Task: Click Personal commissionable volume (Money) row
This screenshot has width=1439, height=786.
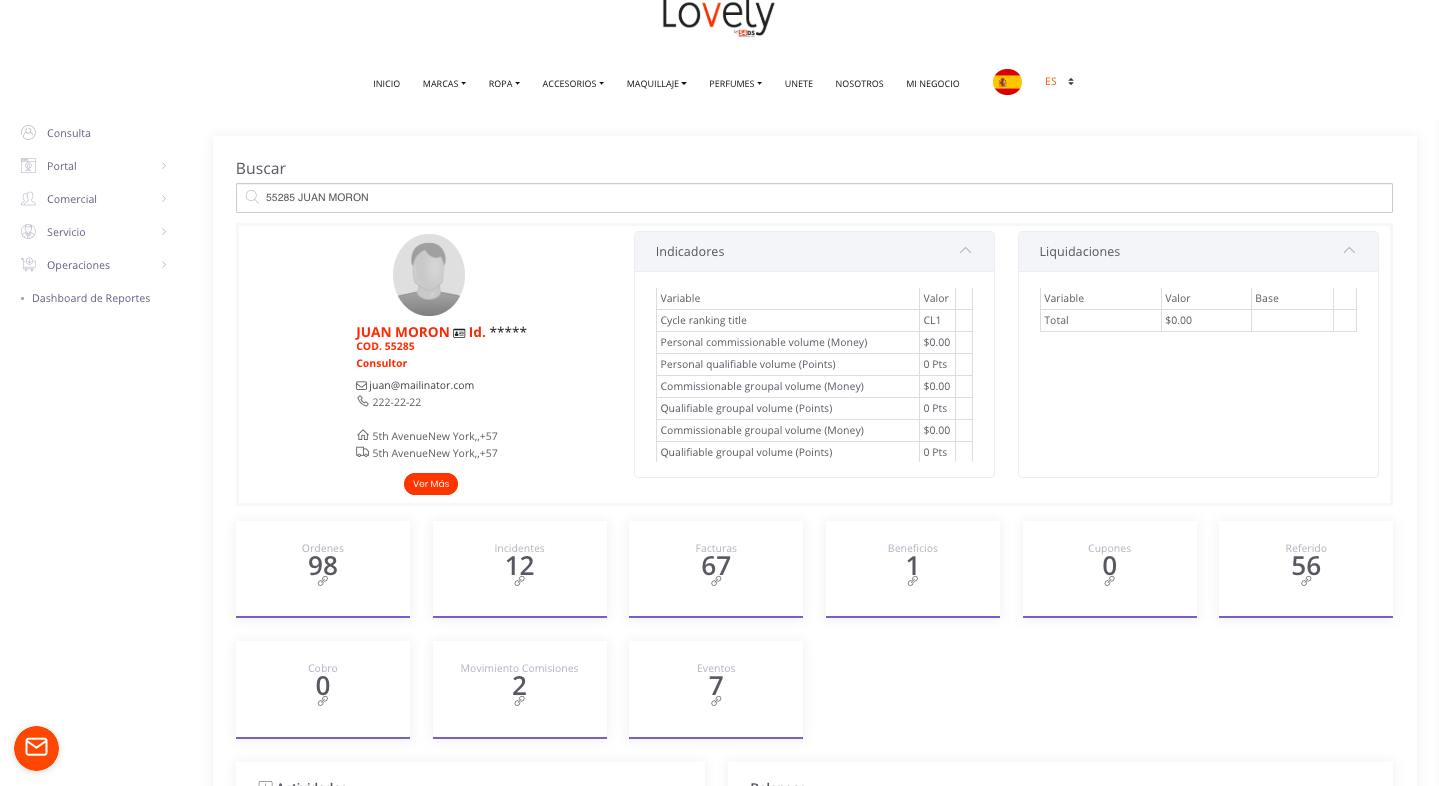Action: [814, 342]
